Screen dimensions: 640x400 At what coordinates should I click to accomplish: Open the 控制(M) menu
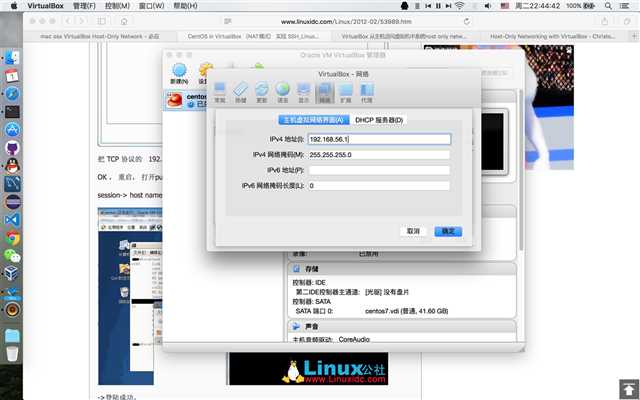coord(118,6)
